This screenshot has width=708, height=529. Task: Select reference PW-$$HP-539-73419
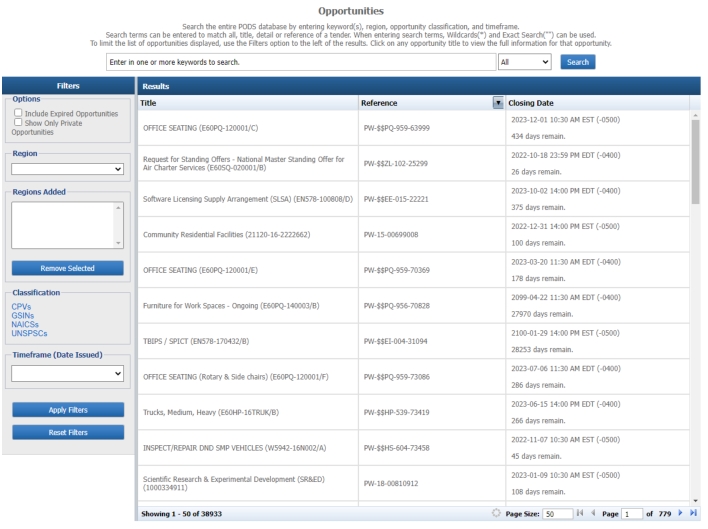click(x=396, y=413)
